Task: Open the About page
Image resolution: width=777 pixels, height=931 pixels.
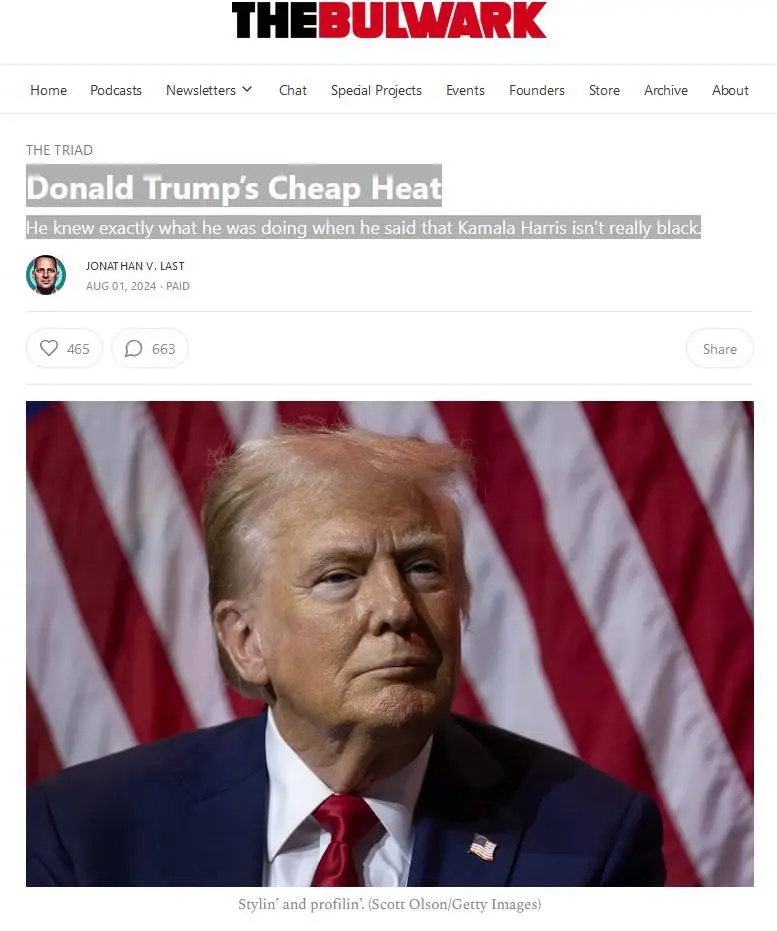Action: [x=730, y=90]
